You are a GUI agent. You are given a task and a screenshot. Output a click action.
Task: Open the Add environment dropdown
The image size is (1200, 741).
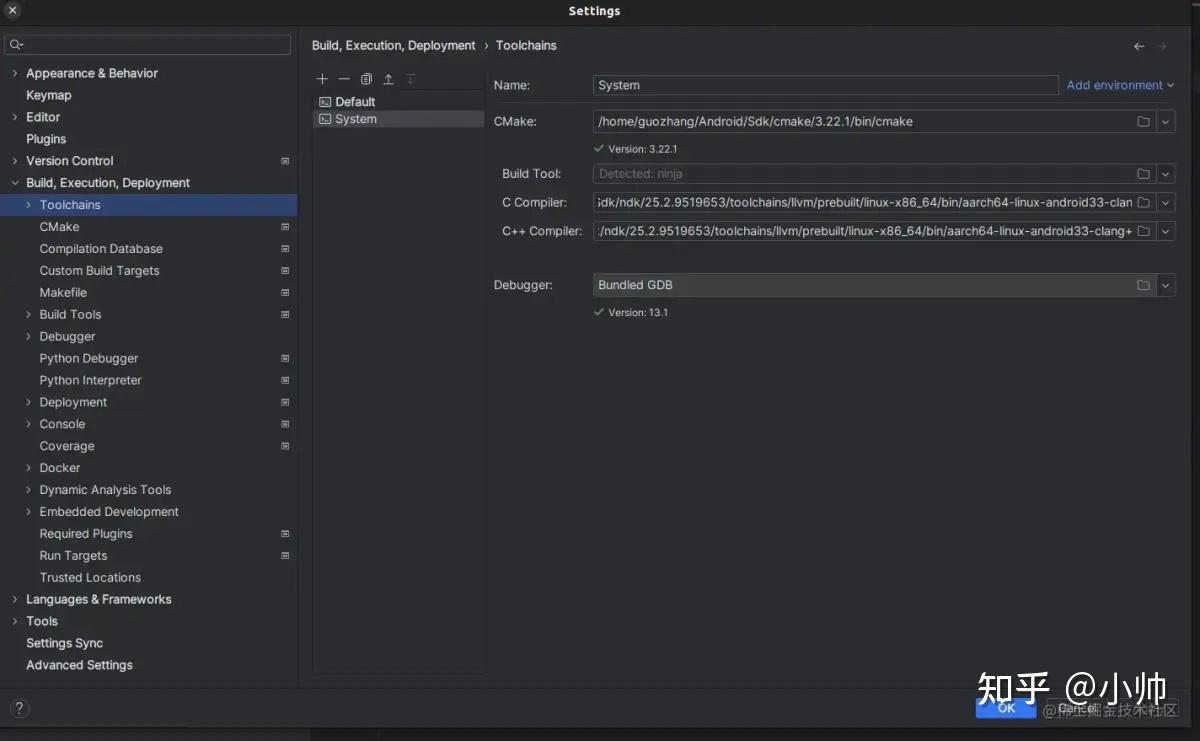point(1119,85)
